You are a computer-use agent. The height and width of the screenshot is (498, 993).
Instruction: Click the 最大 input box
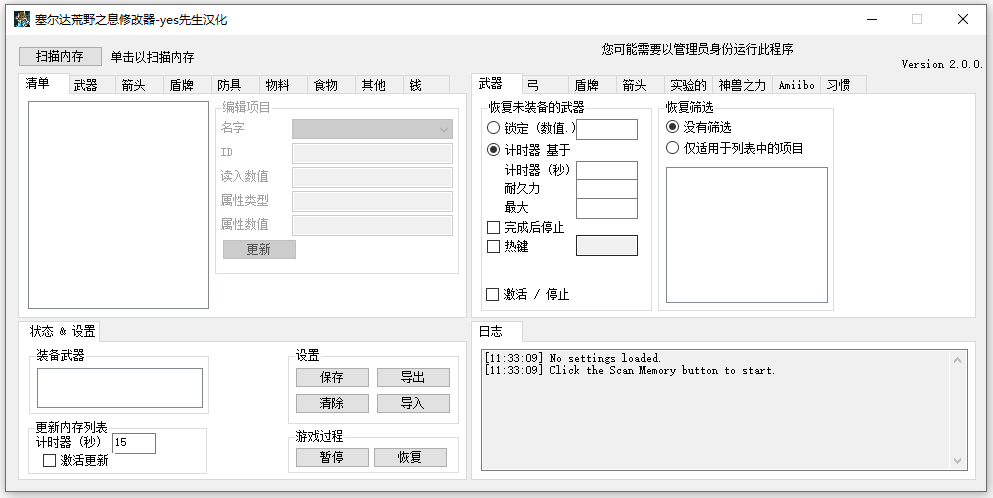(x=607, y=208)
